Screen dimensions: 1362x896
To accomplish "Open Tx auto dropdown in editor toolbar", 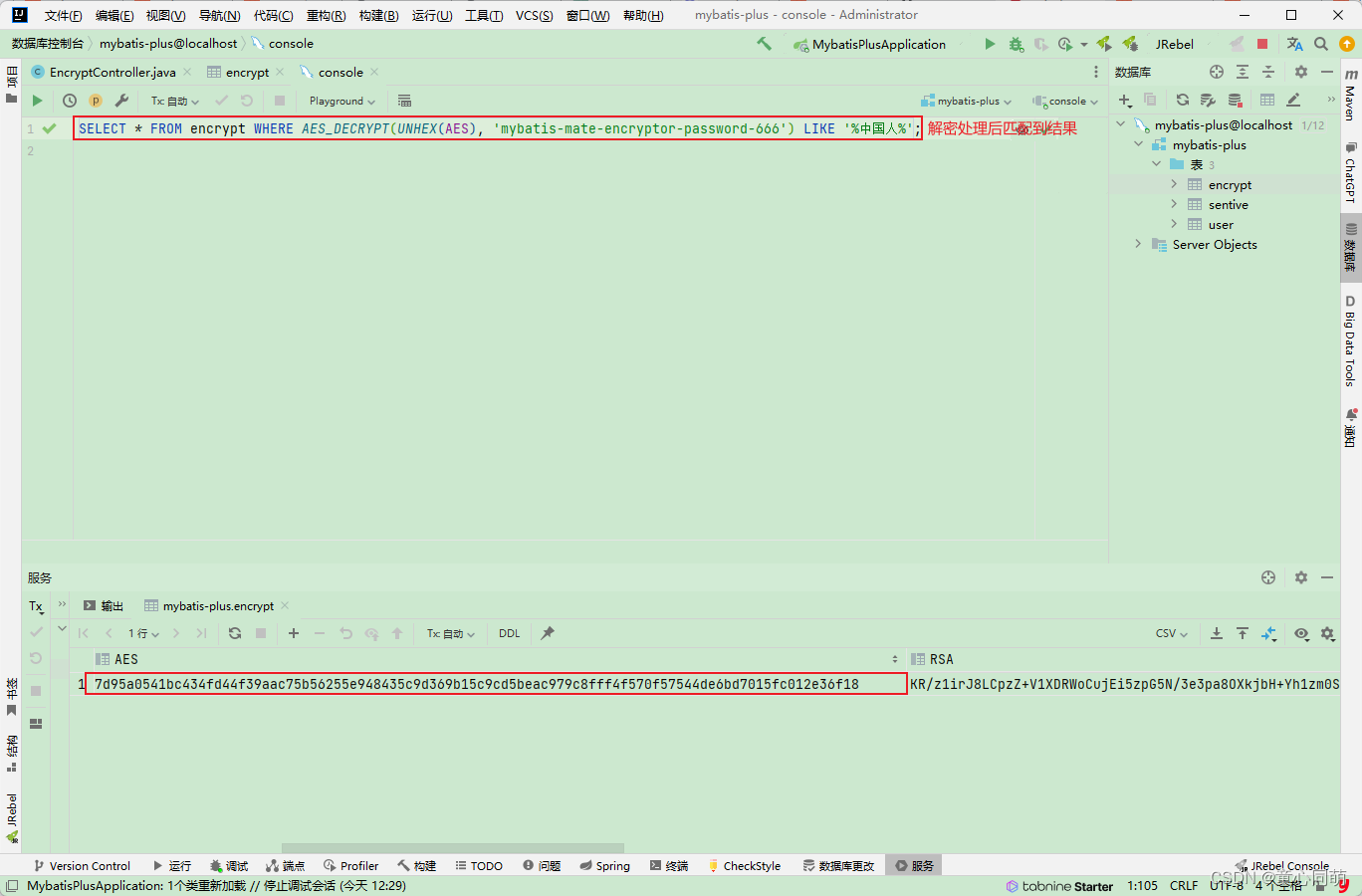I will pyautogui.click(x=175, y=101).
